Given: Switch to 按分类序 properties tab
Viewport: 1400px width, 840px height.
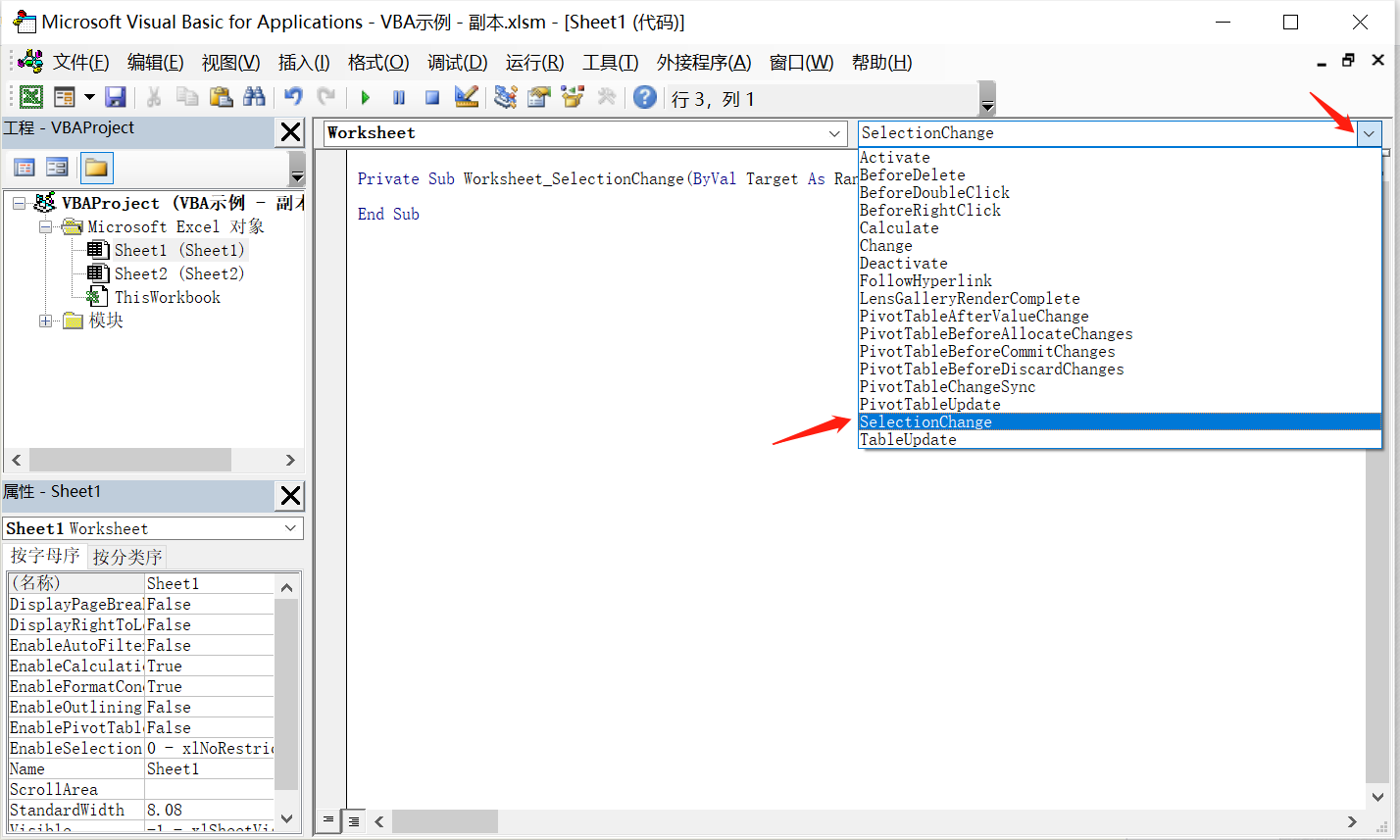Looking at the screenshot, I should (x=127, y=558).
